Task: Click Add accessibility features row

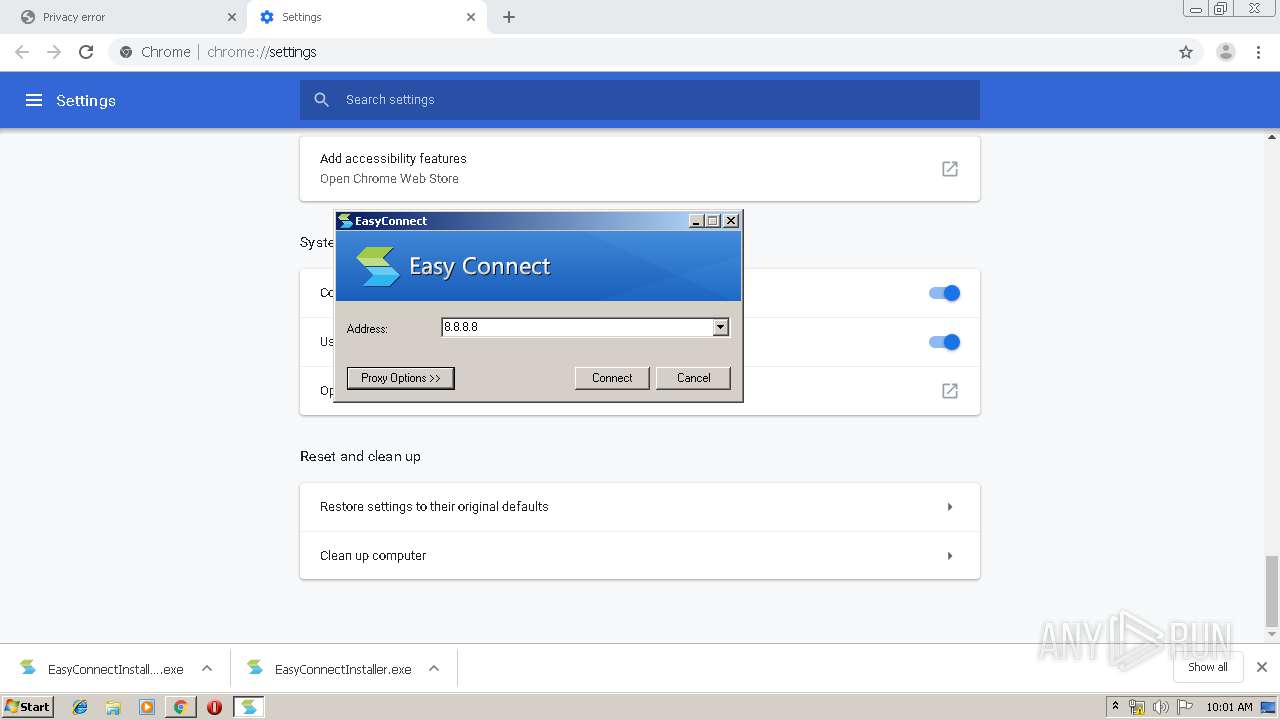Action: 640,168
